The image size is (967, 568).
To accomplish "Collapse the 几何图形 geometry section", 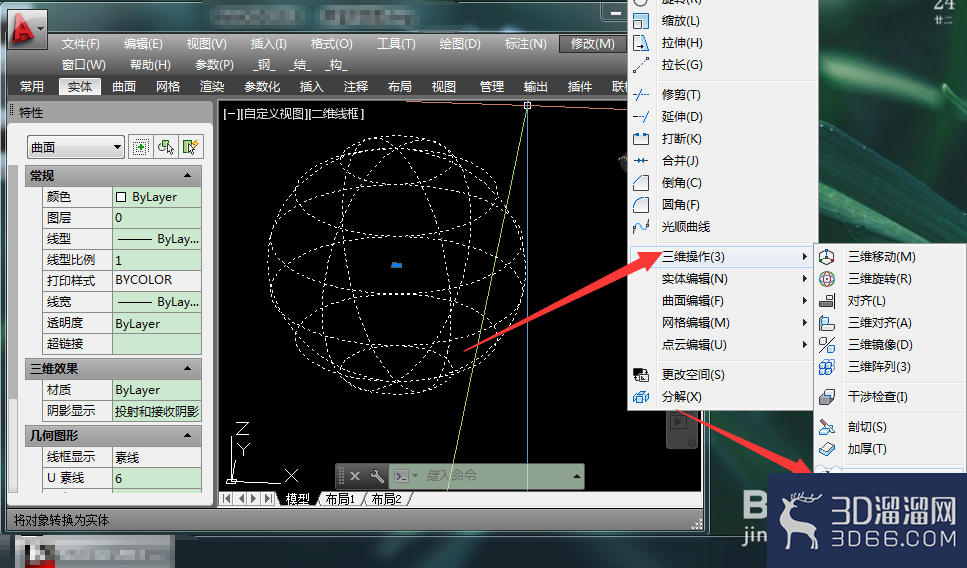I will pyautogui.click(x=187, y=435).
